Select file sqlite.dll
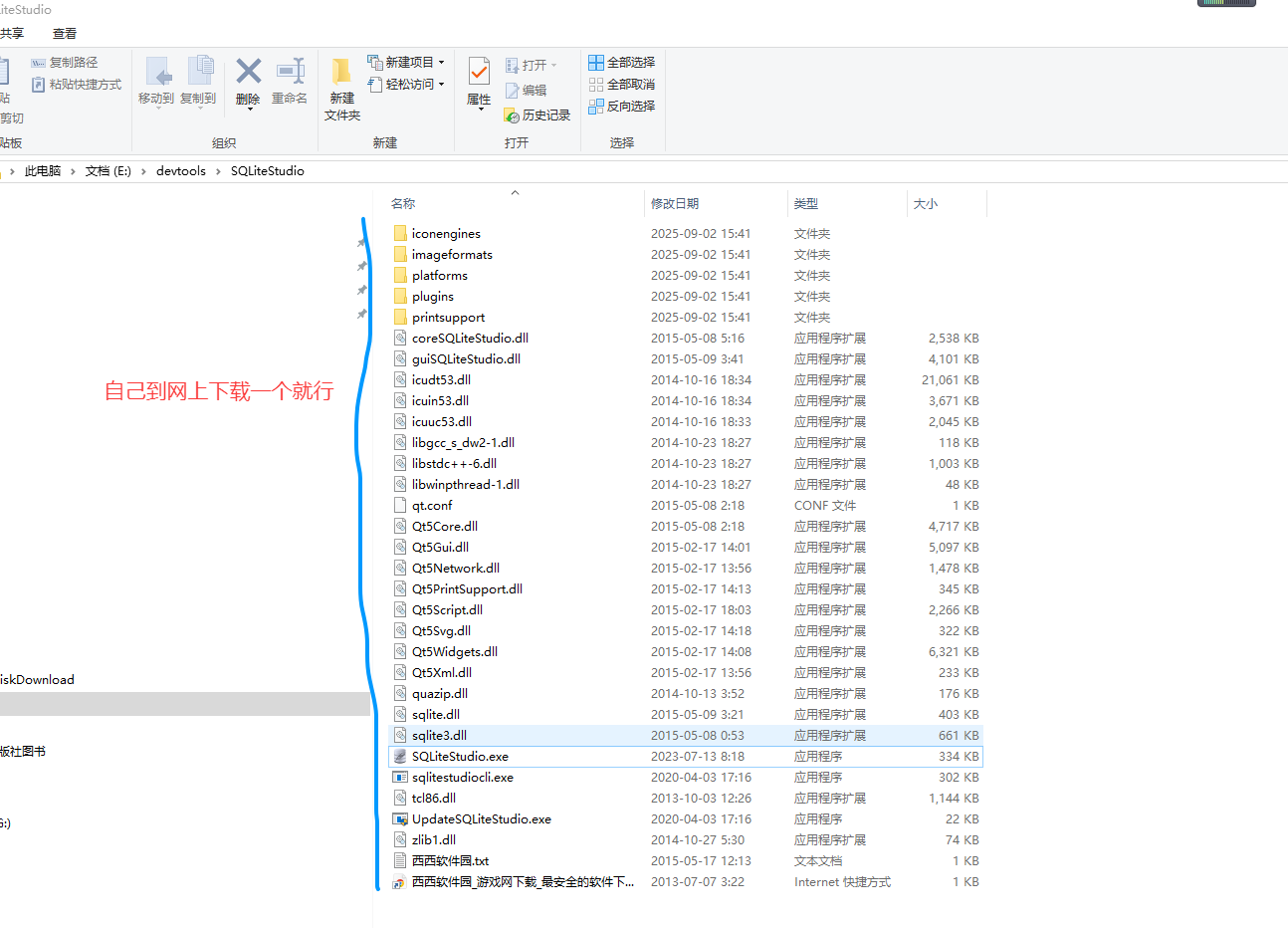1288x928 pixels. [x=436, y=714]
